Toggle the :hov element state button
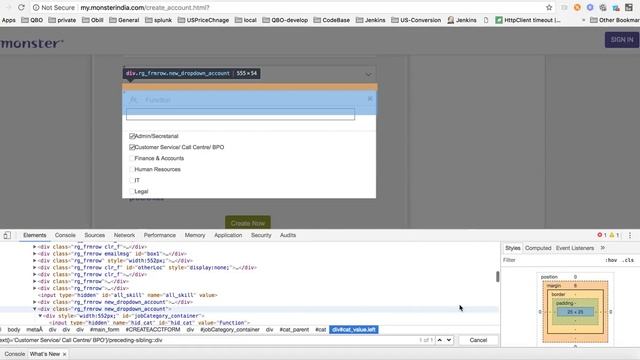Viewport: 640px width, 360px height. (x=611, y=260)
